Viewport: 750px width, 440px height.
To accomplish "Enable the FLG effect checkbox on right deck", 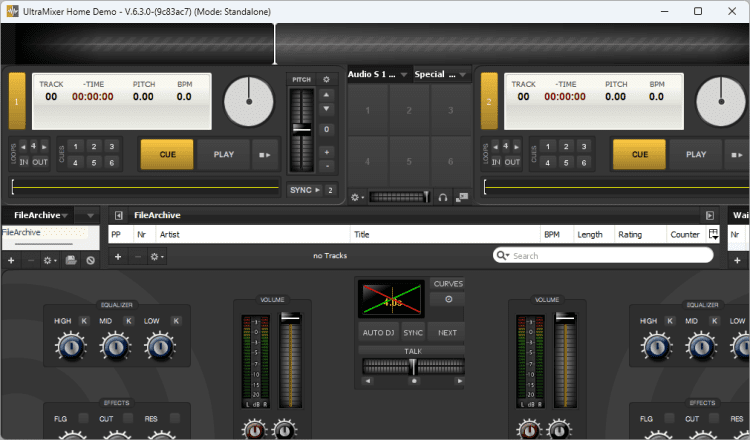I will [670, 418].
